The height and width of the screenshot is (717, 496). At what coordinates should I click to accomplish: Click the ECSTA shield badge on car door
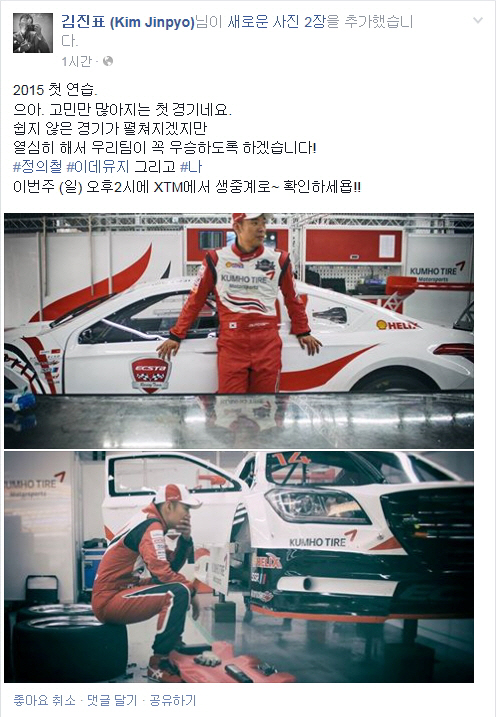coord(150,374)
